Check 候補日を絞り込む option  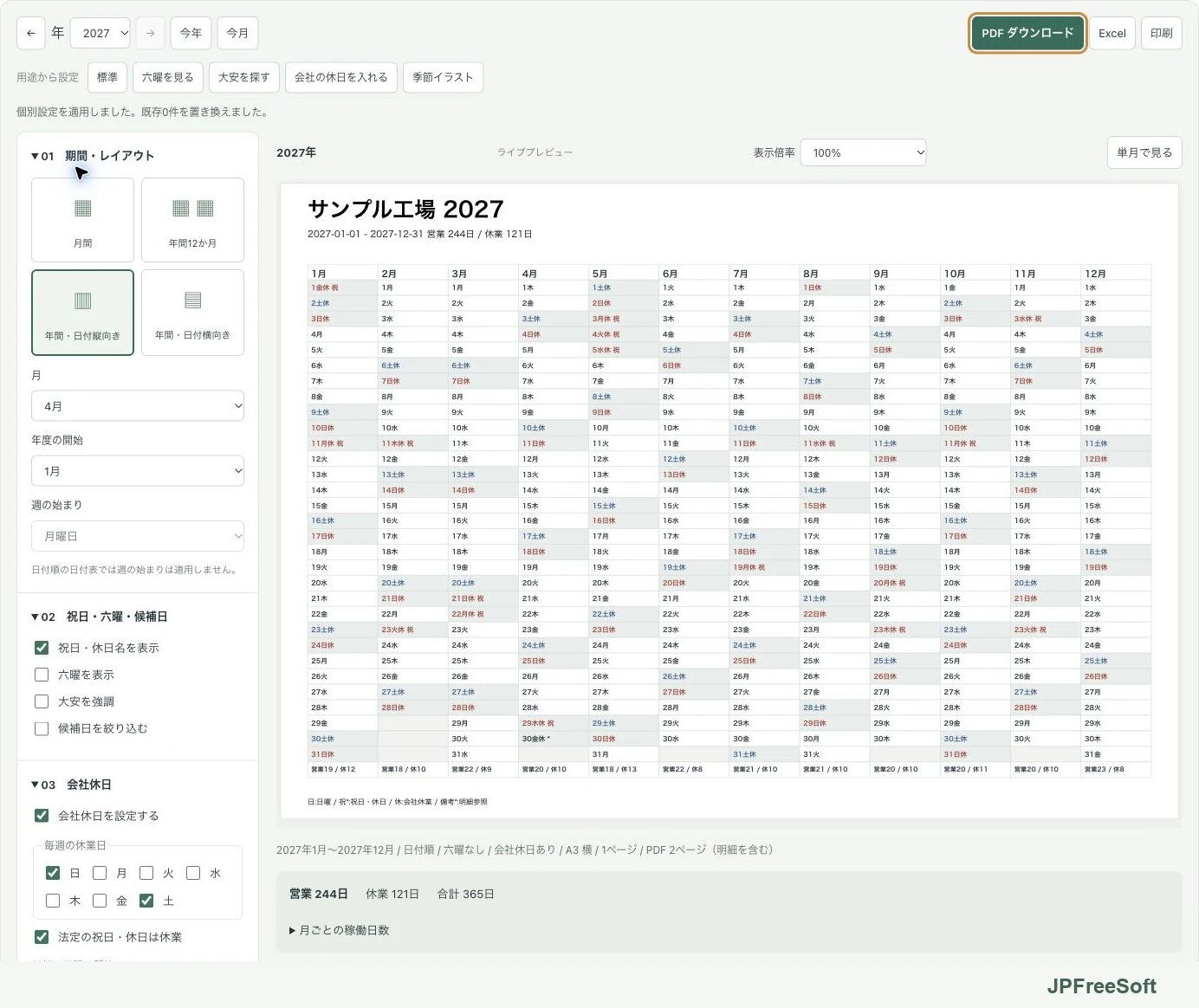[x=42, y=728]
